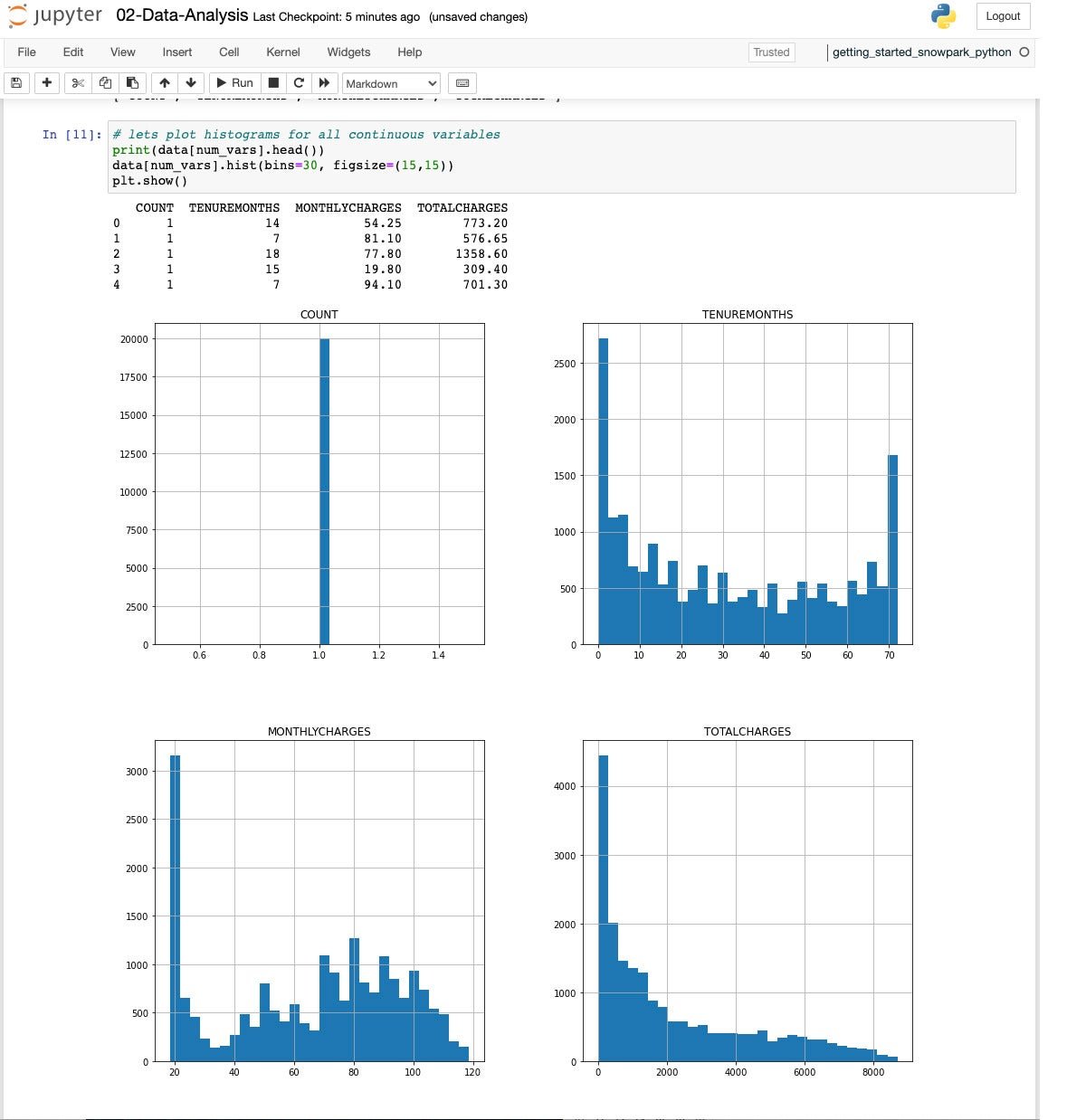Click the save and checkpoint icon

(x=16, y=83)
